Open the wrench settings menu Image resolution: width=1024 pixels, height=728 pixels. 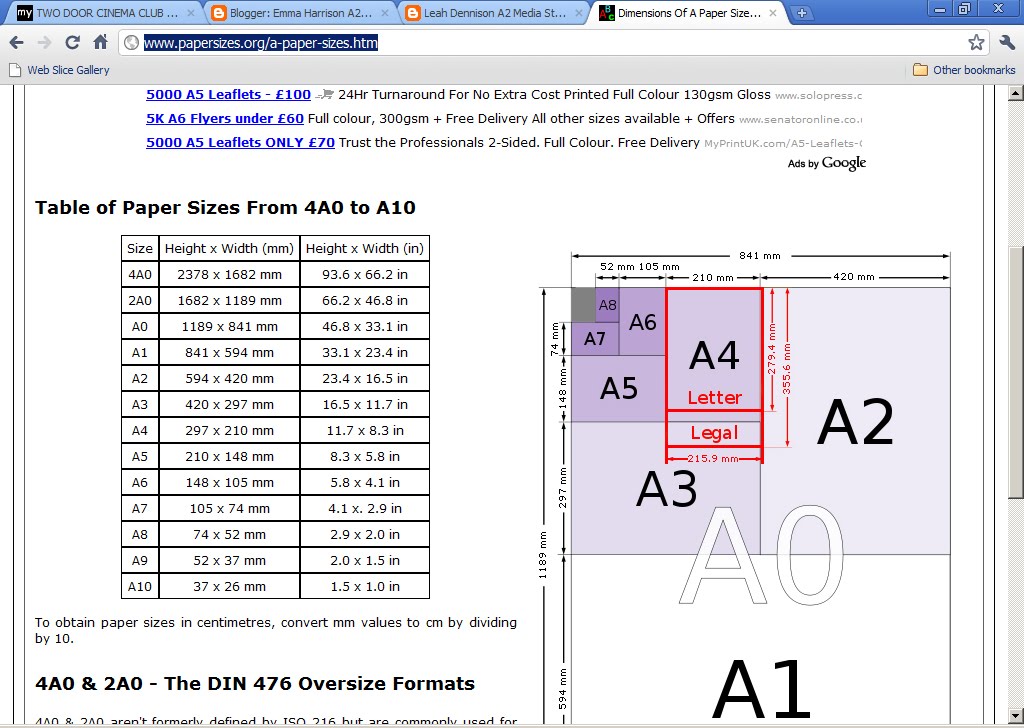tap(1007, 42)
